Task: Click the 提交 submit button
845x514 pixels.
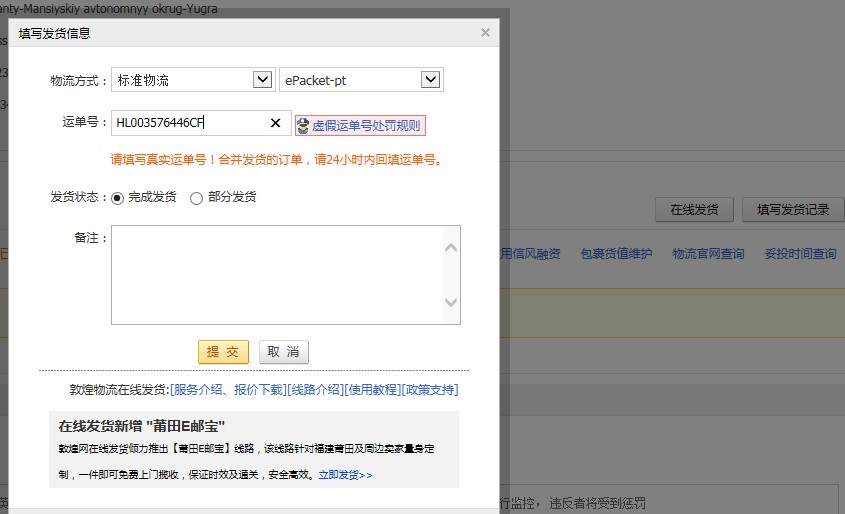Action: coord(222,352)
